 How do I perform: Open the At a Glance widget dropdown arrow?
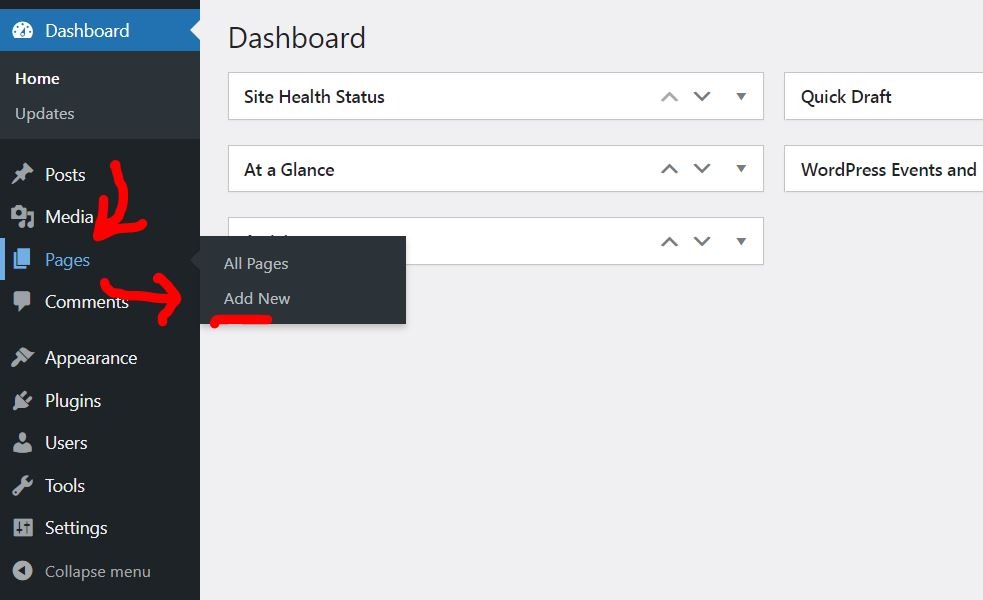coord(740,169)
